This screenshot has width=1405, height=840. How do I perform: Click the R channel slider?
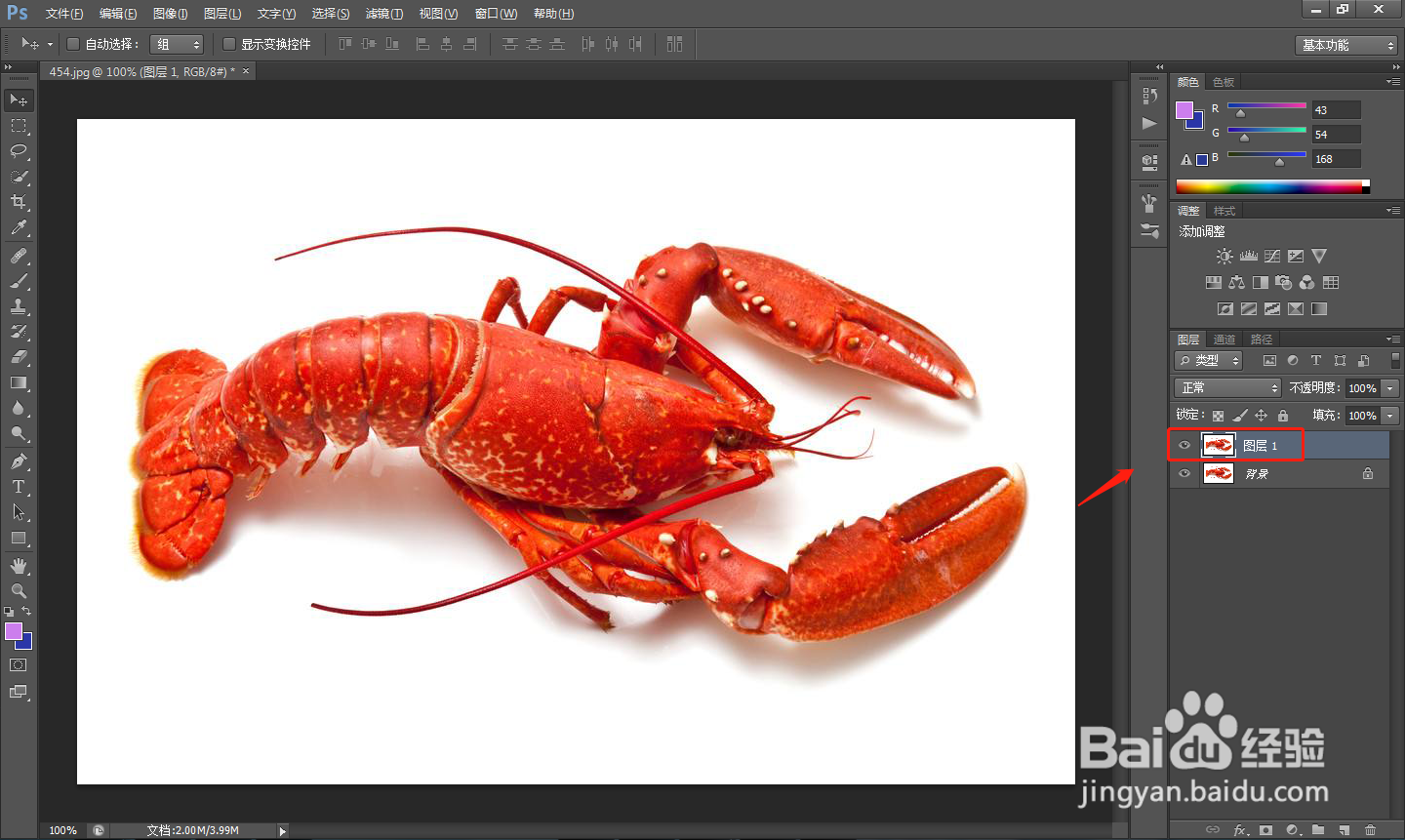pyautogui.click(x=1266, y=105)
